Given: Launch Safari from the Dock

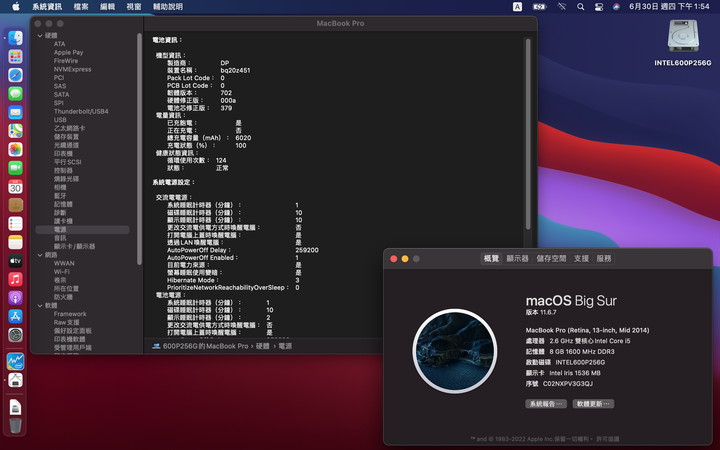Looking at the screenshot, I should tap(15, 75).
